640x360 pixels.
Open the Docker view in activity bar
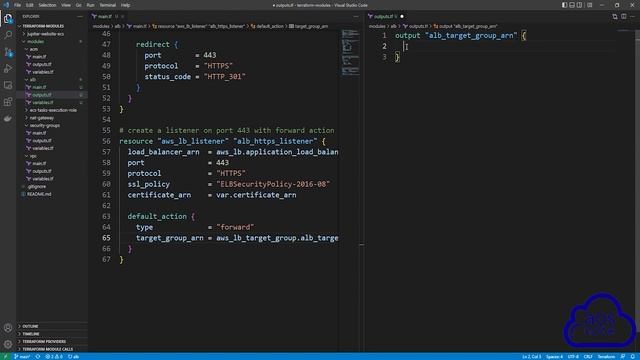8,118
